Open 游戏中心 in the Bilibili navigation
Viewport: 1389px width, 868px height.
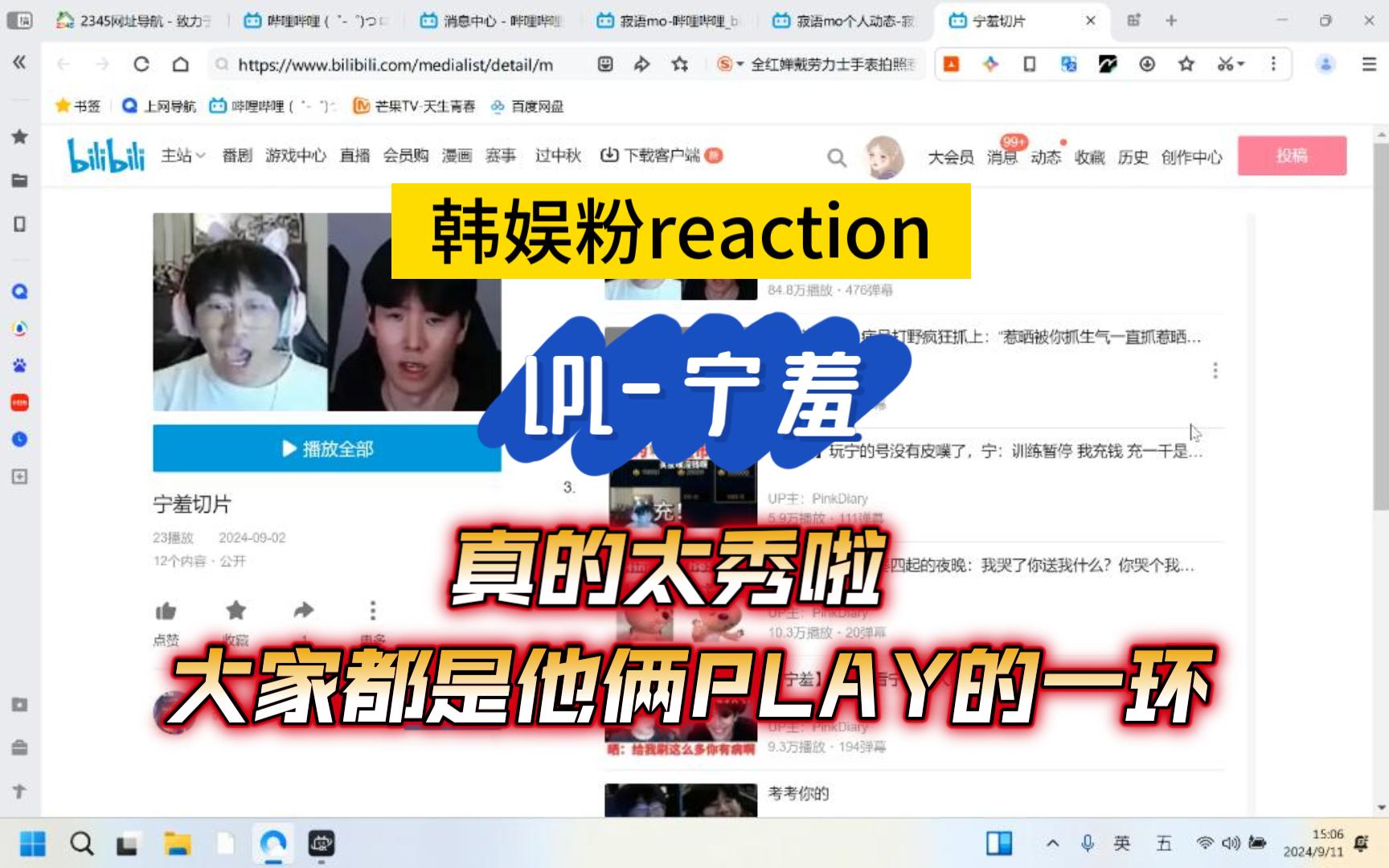(x=296, y=155)
